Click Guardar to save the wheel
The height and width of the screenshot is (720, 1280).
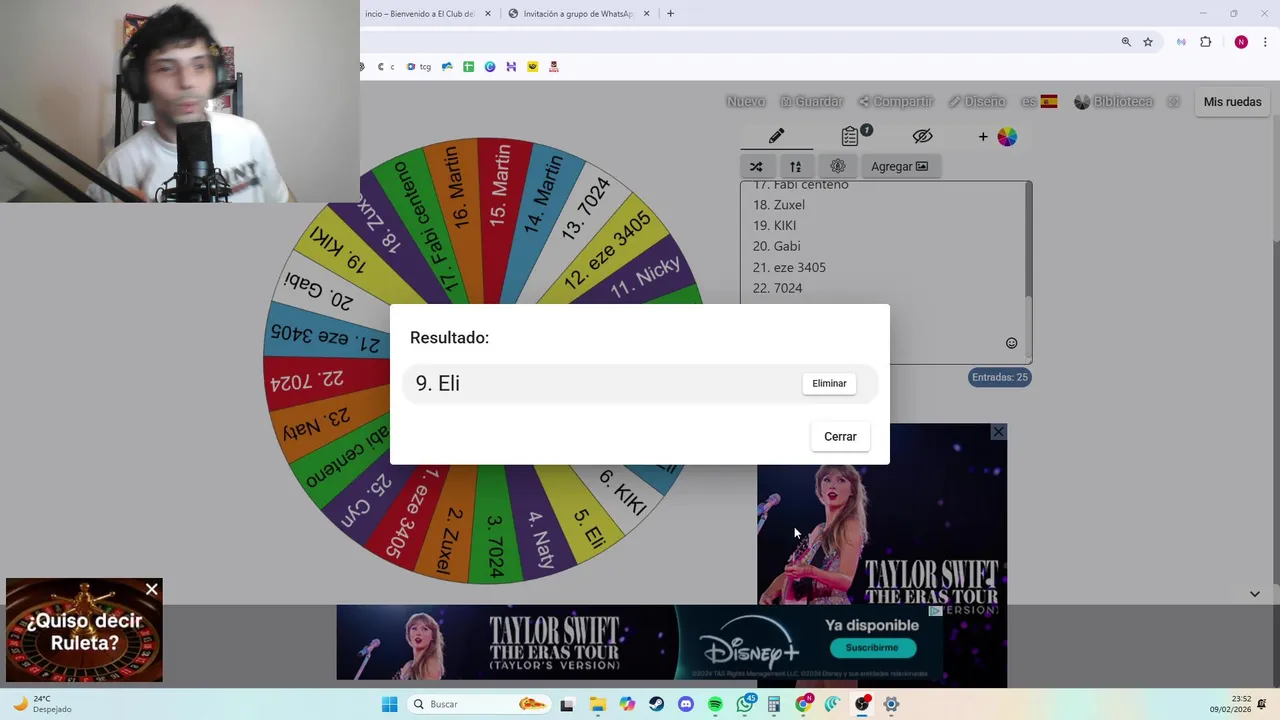(811, 102)
